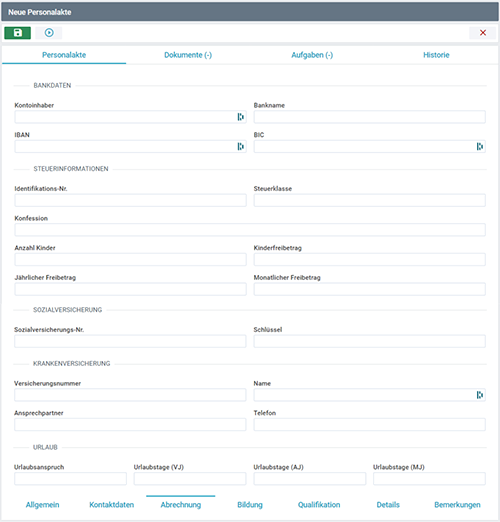
Task: Open the lookup icon in the Kontoinhaber field
Action: coord(240,117)
